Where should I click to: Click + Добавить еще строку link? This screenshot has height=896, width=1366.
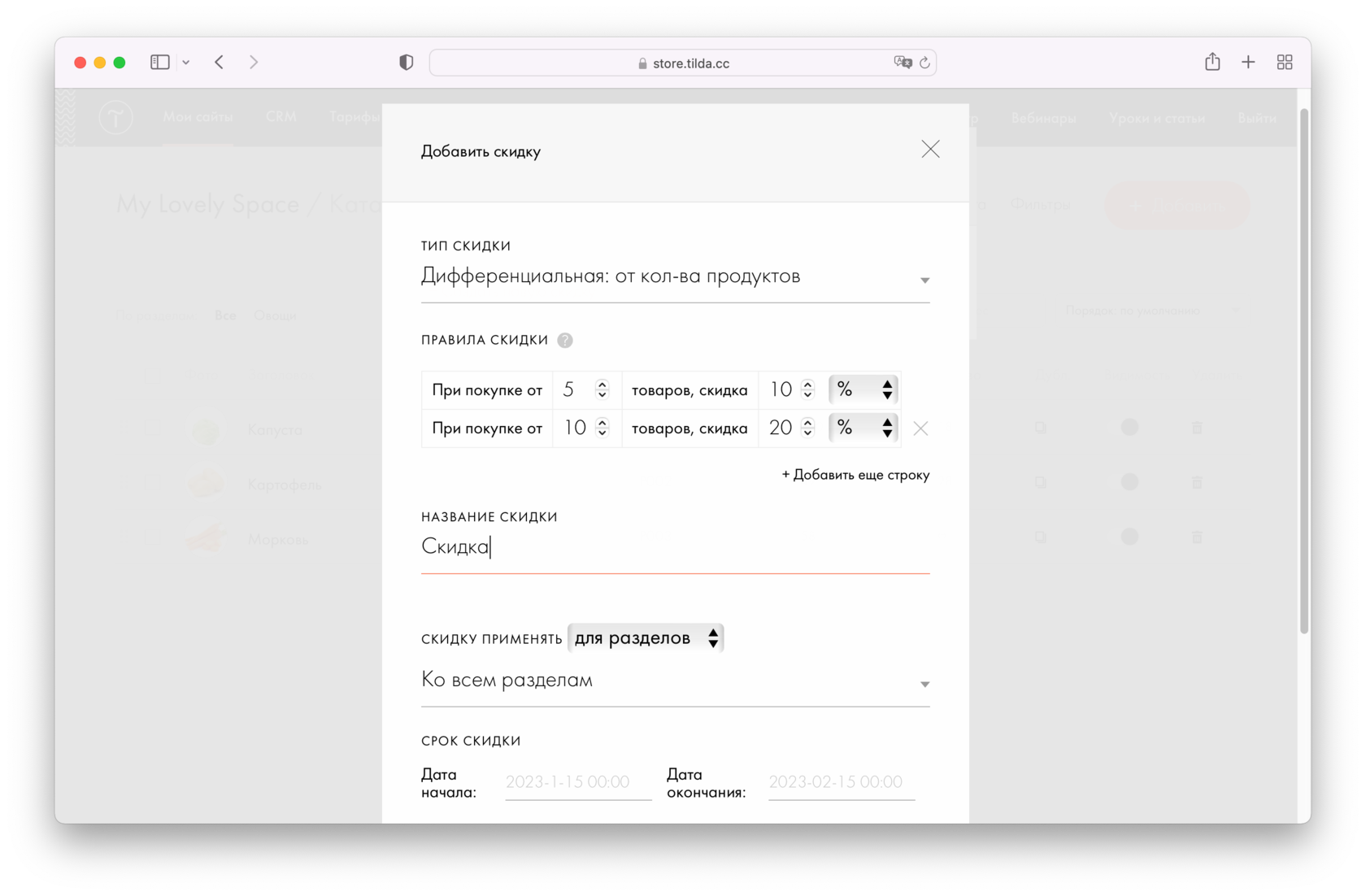point(855,475)
